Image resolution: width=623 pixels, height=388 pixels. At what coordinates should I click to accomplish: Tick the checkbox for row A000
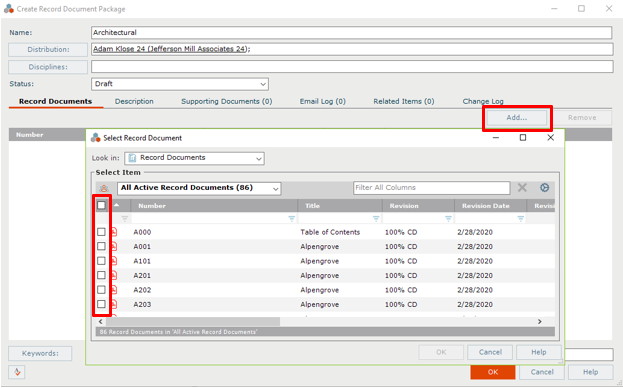coord(101,232)
